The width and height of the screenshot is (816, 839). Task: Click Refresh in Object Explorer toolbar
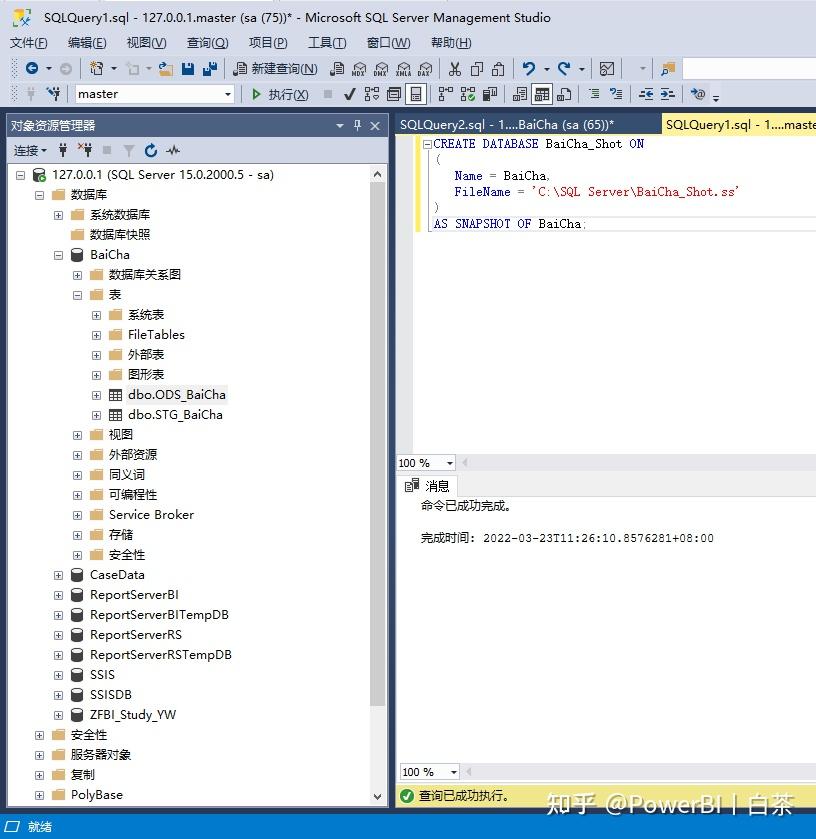[x=151, y=150]
